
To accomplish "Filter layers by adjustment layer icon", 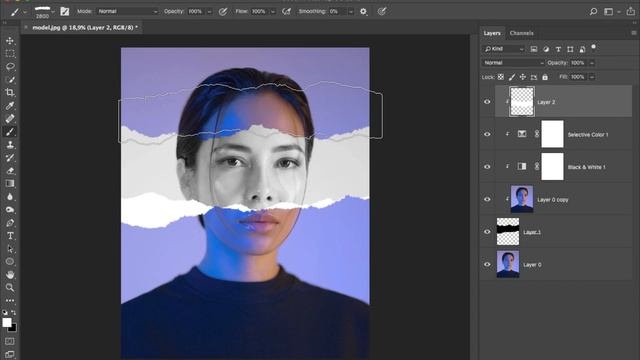I will click(546, 49).
